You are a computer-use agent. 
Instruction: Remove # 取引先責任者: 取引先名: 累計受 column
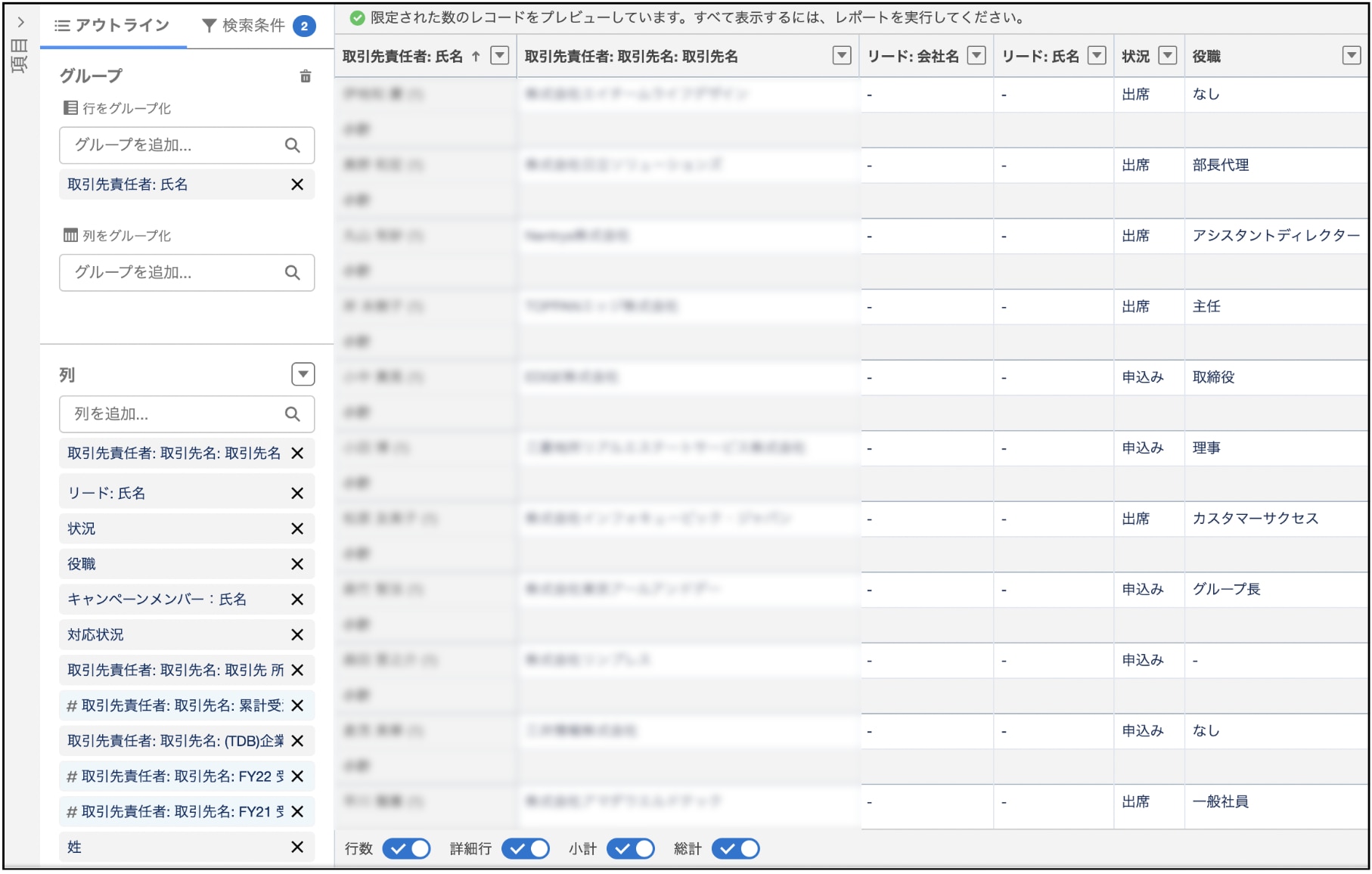coord(297,705)
